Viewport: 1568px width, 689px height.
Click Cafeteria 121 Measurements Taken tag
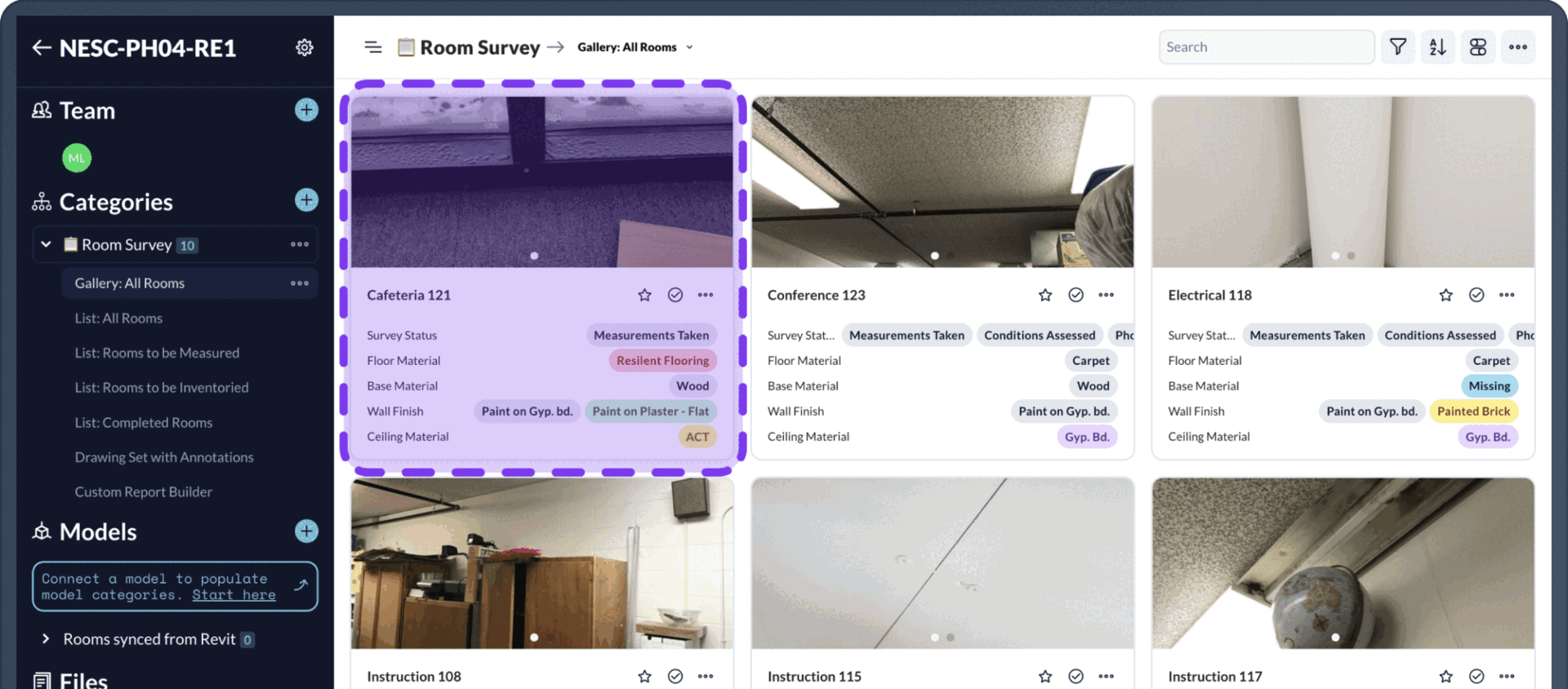(x=651, y=336)
